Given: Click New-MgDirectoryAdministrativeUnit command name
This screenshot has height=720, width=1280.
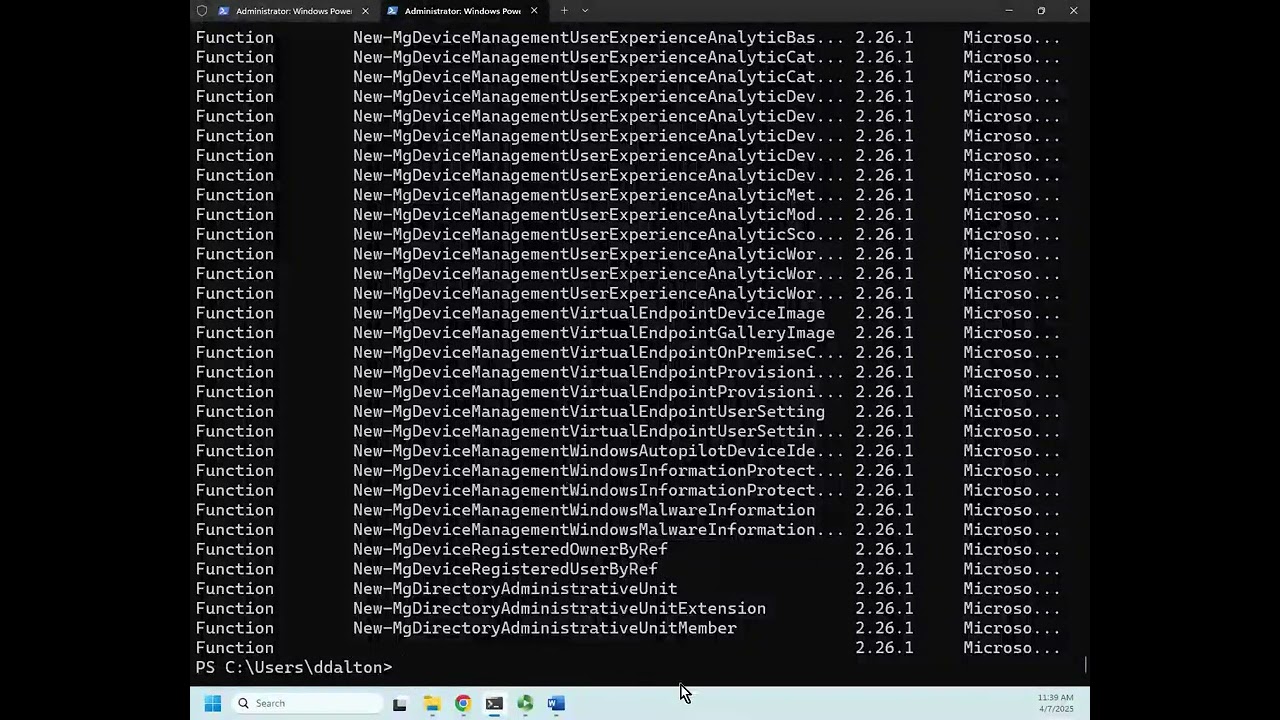Looking at the screenshot, I should [515, 589].
